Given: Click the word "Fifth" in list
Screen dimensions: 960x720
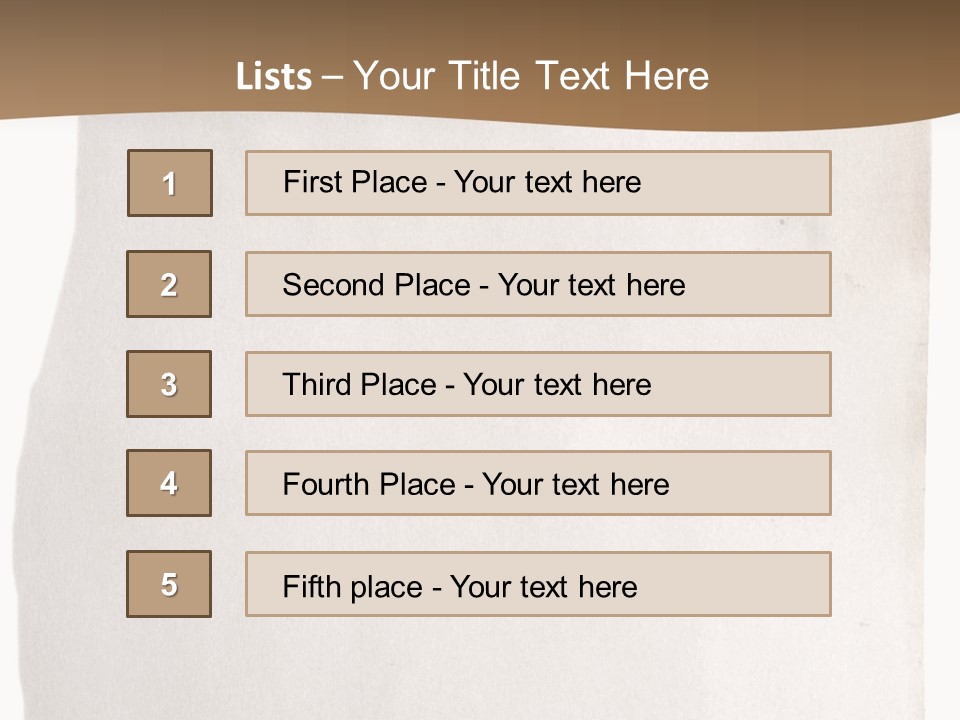Looking at the screenshot, I should 309,586.
